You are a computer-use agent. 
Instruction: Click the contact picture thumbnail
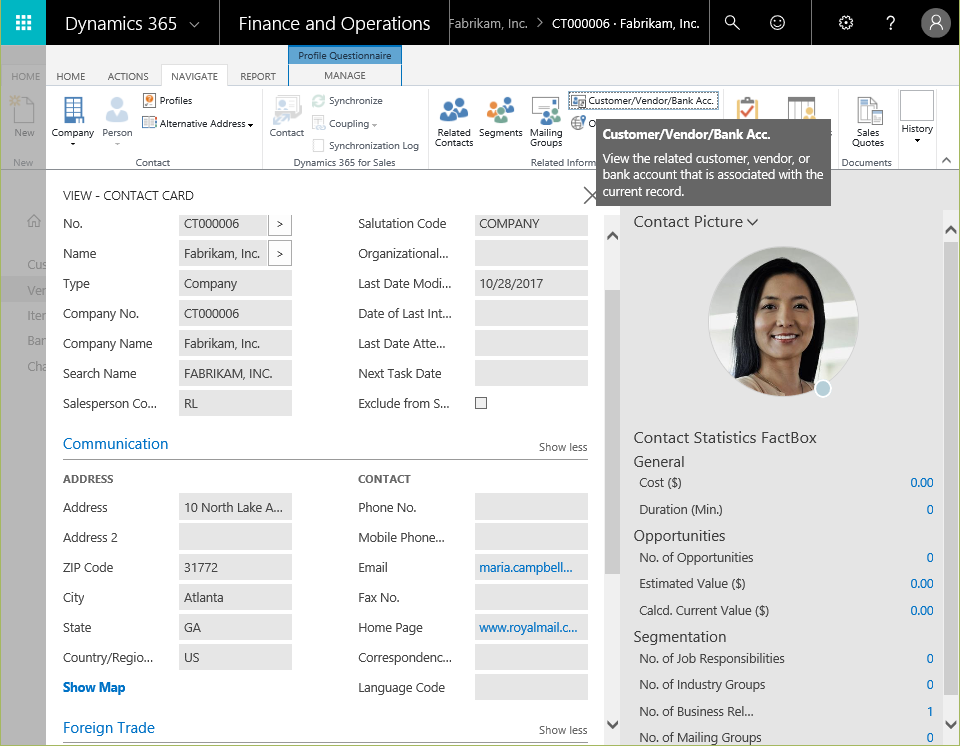click(x=783, y=321)
